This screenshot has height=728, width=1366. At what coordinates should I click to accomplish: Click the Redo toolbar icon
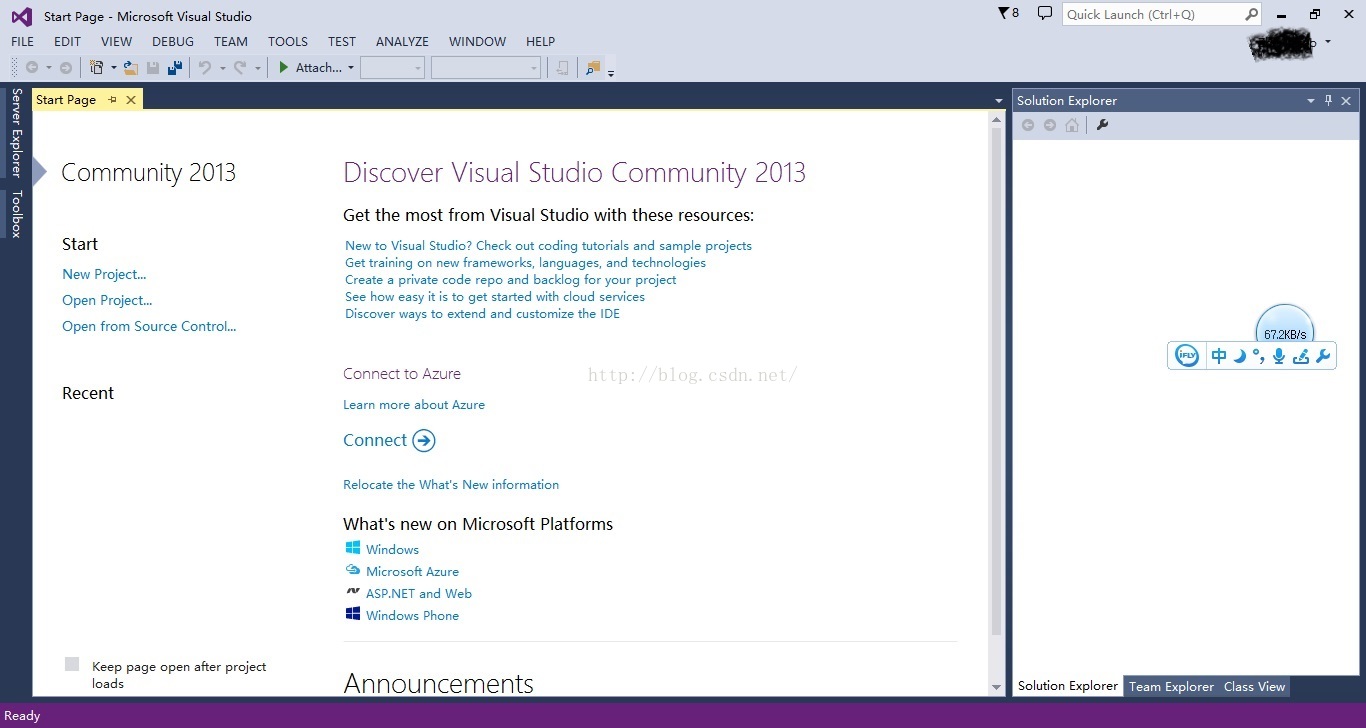click(240, 68)
